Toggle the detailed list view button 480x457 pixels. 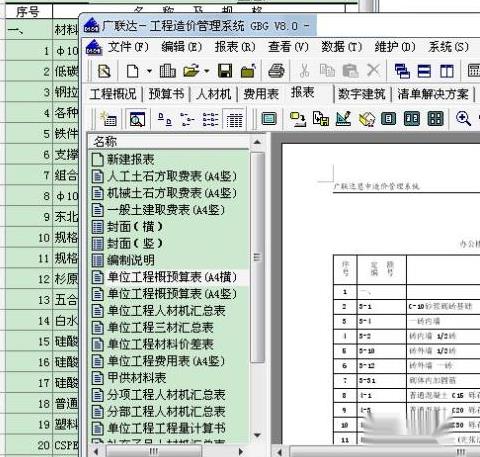[234, 119]
